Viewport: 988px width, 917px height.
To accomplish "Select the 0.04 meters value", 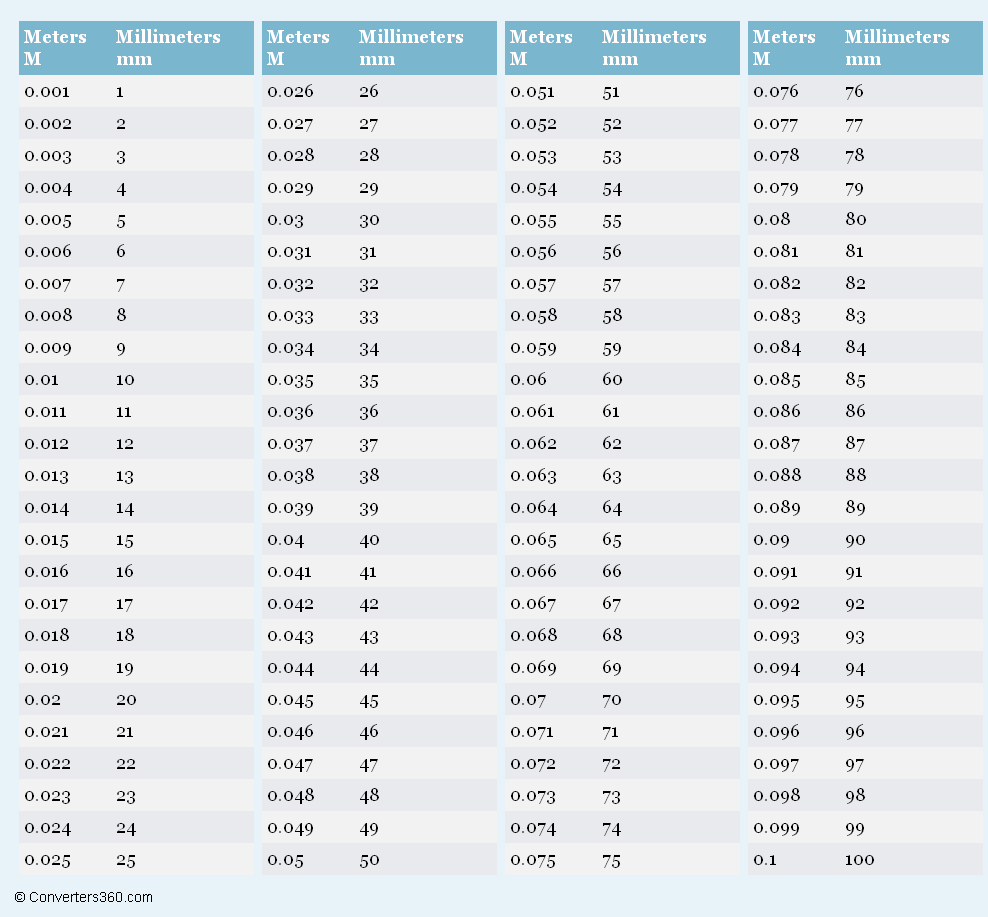I will pos(286,540).
